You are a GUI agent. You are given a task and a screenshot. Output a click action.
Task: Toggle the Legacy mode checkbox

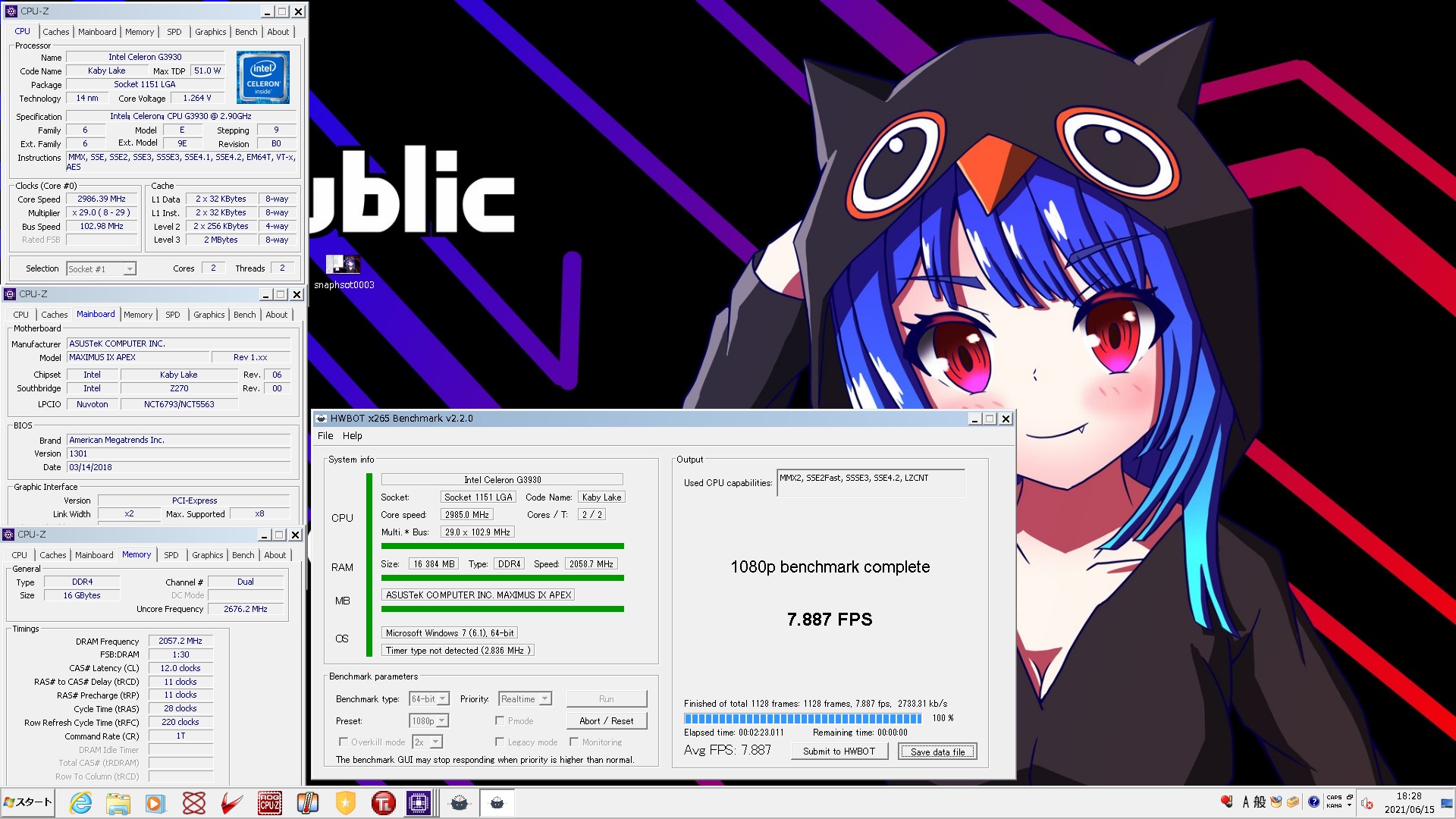[x=500, y=742]
